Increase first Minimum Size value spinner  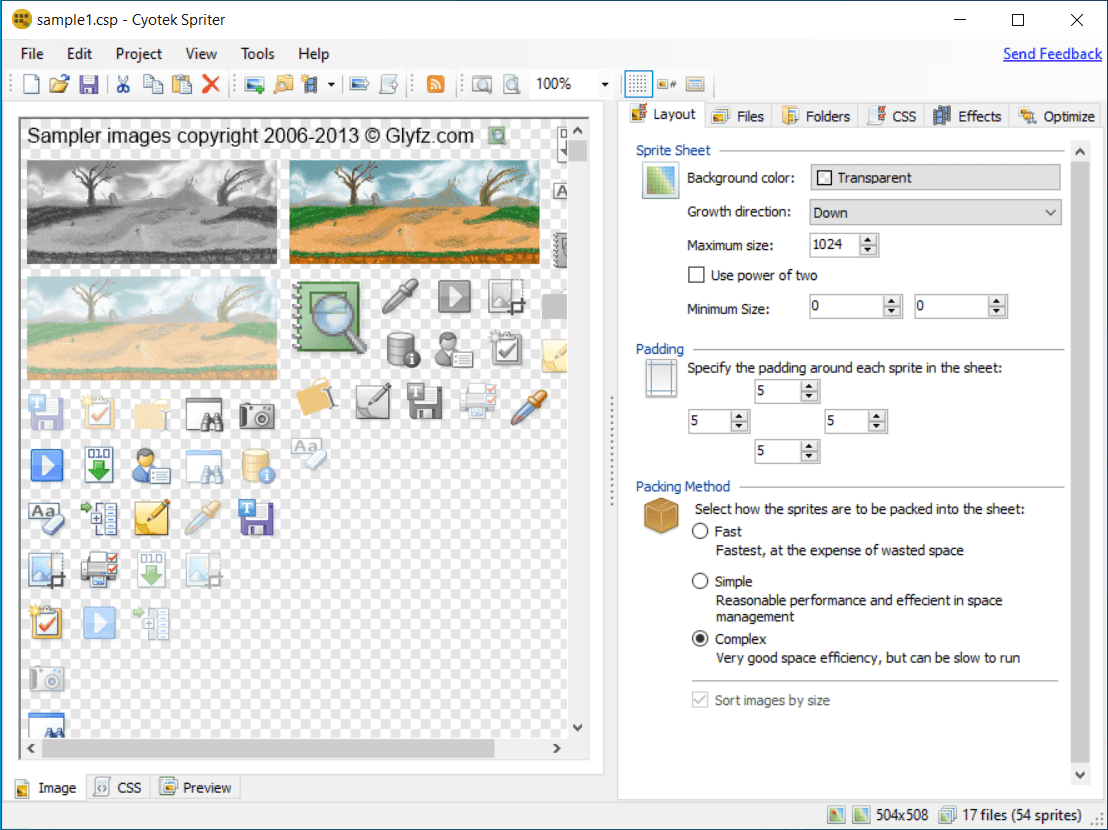coord(892,301)
